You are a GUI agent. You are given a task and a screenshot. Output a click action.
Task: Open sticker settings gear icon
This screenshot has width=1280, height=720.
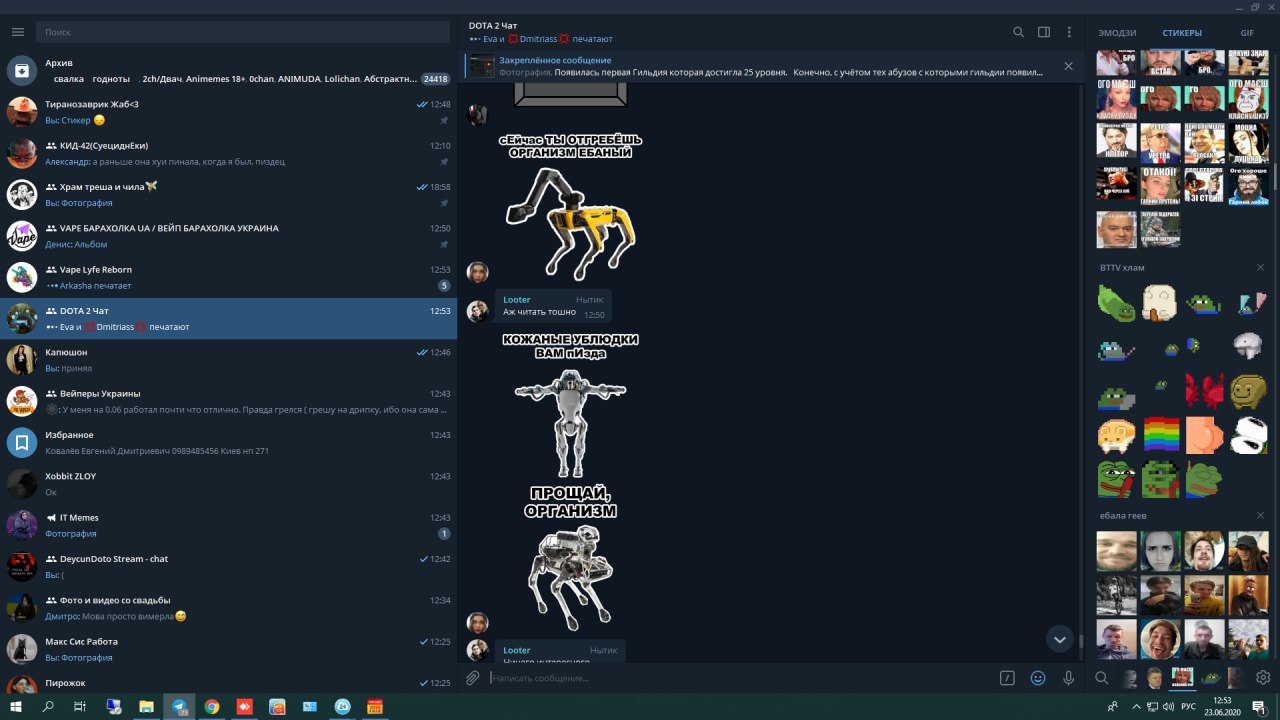[x=1263, y=678]
